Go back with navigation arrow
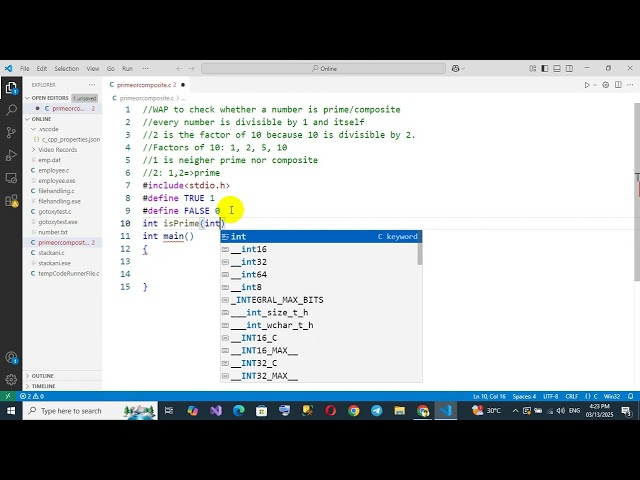 179,69
